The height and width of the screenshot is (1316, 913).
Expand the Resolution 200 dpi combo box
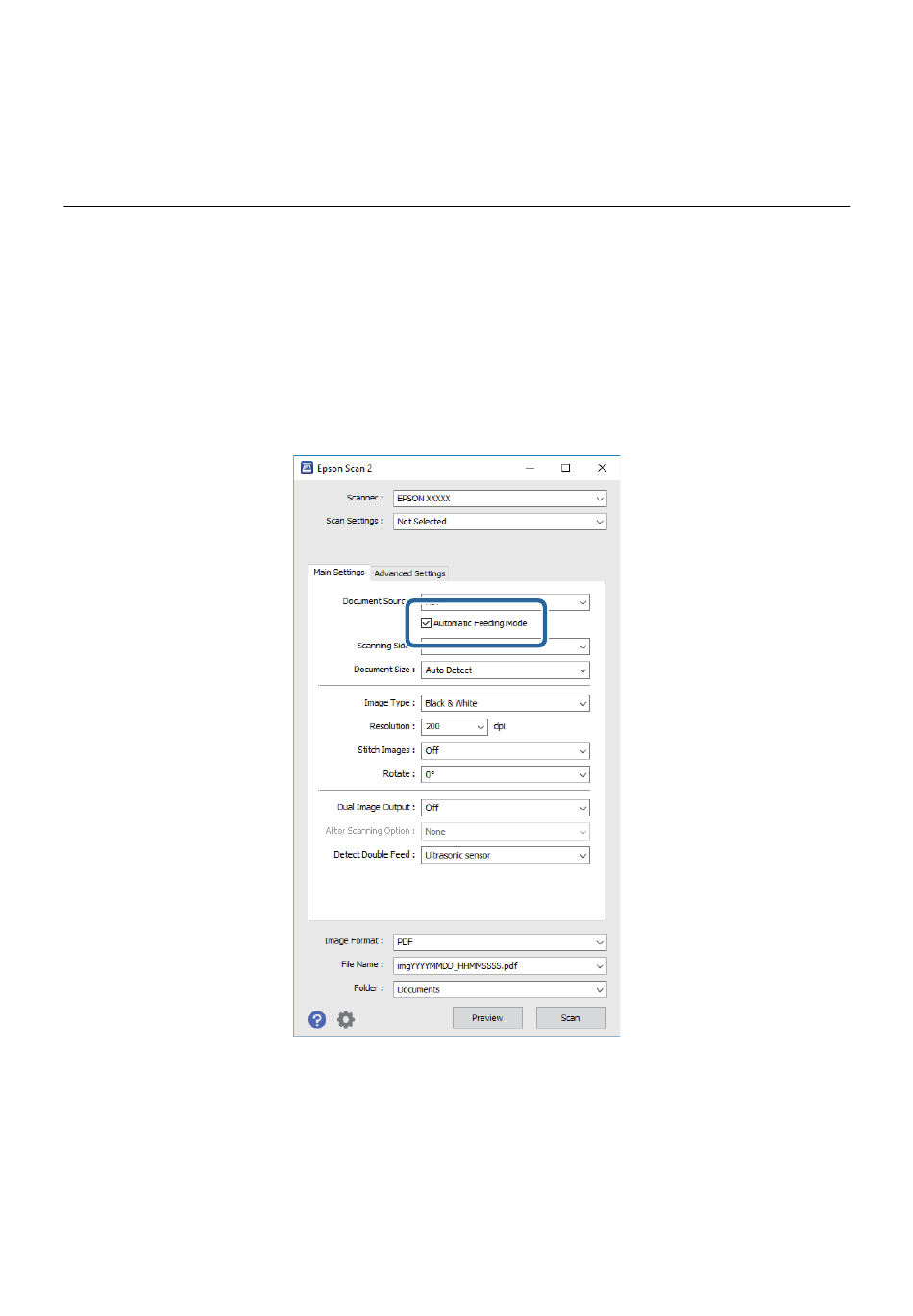click(455, 727)
